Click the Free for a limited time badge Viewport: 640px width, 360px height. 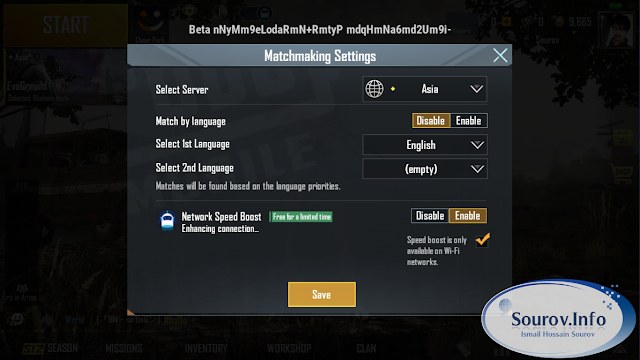coord(301,217)
